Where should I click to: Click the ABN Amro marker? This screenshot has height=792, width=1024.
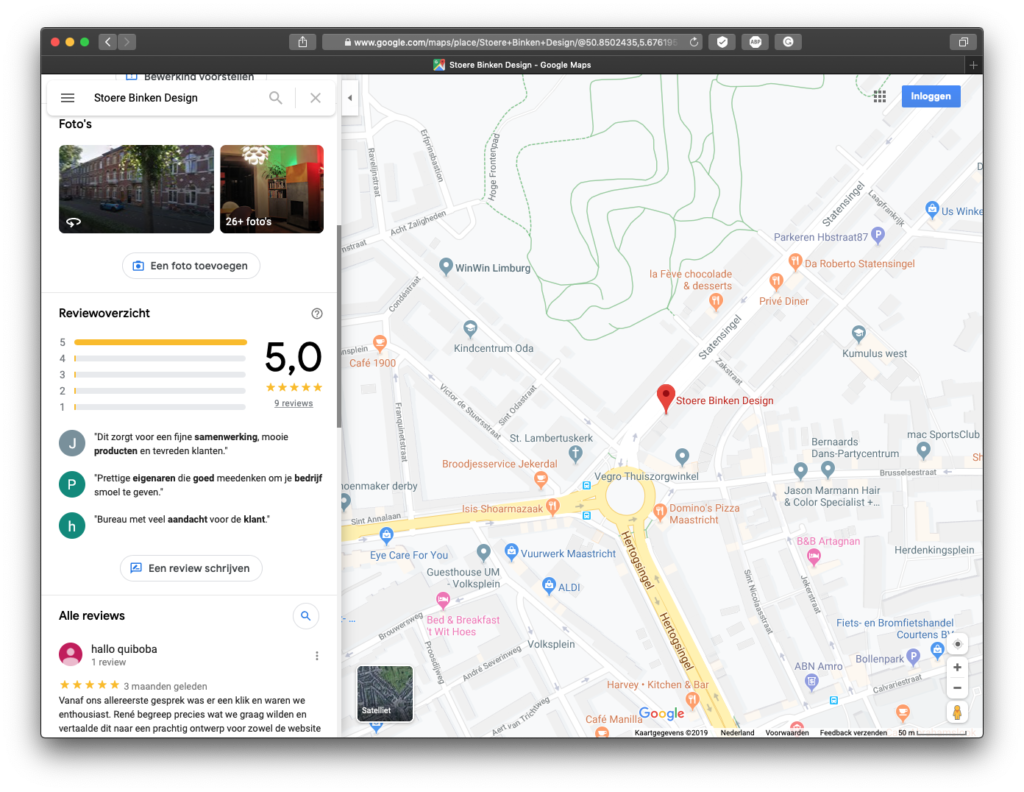(811, 682)
